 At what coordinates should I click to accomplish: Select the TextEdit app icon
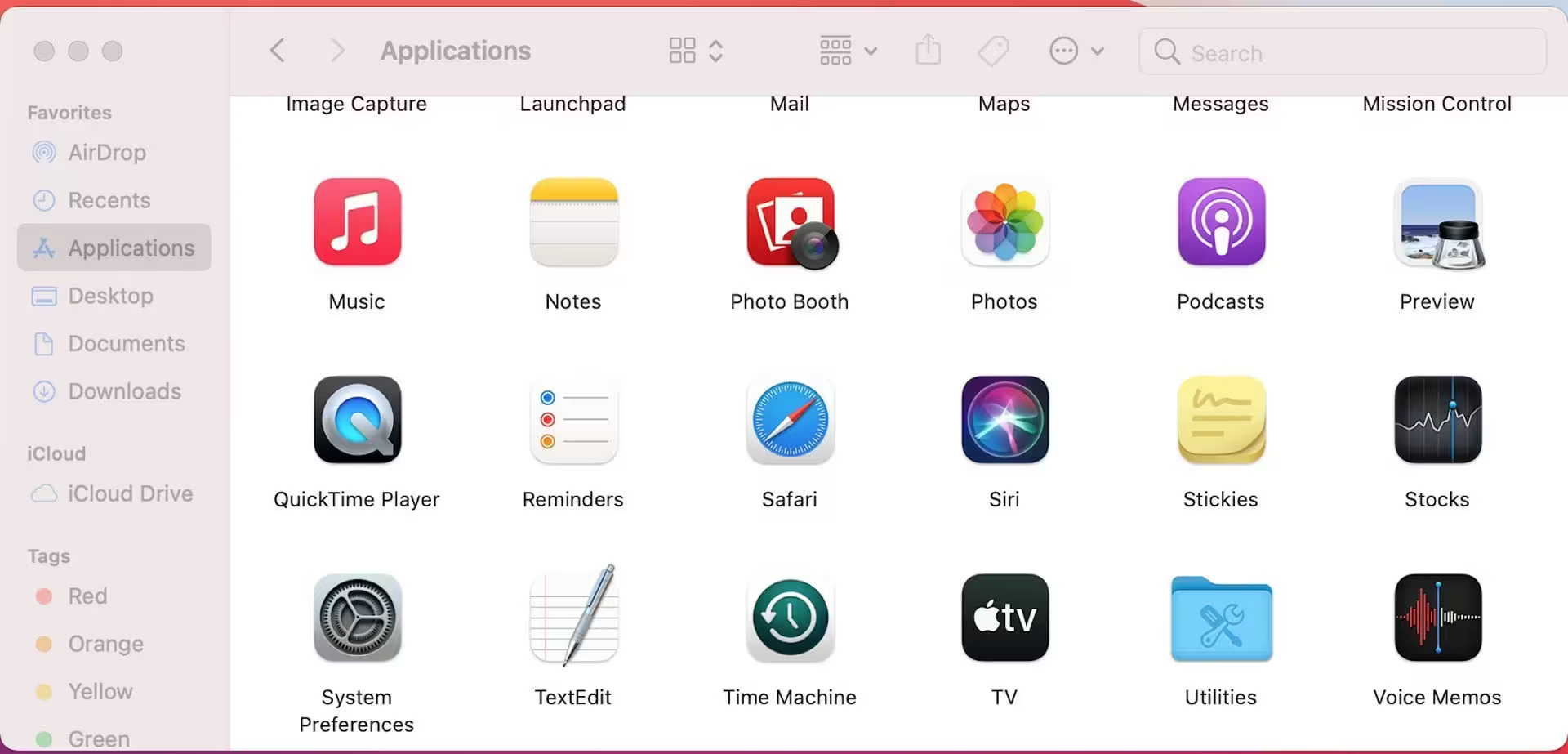(573, 616)
